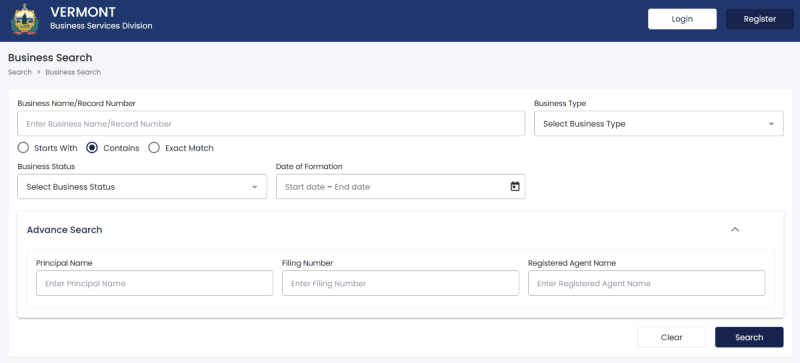Focus the Business Name/Record Number field
Screen dimensions: 800x363
pos(271,124)
